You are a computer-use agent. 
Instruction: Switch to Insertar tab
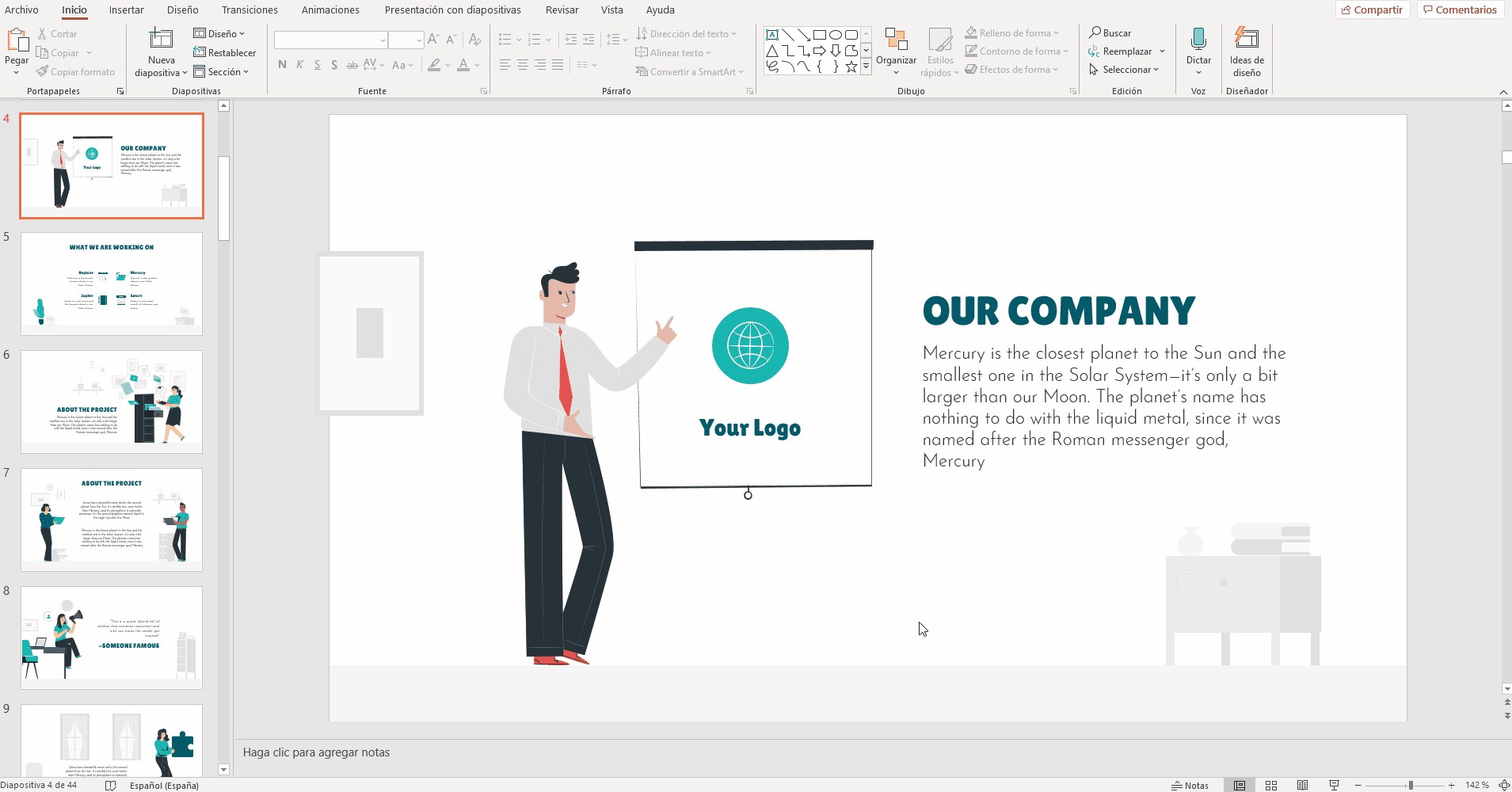(x=127, y=10)
